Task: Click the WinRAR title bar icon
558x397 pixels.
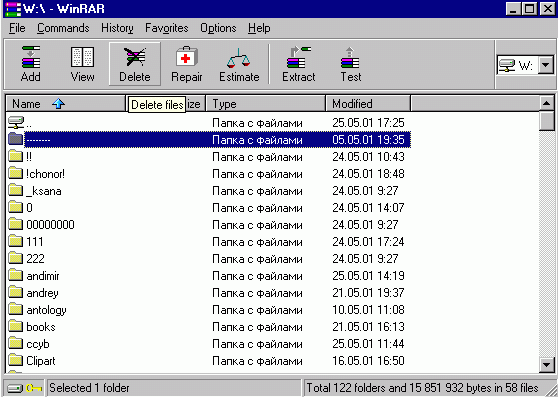Action: [x=12, y=9]
